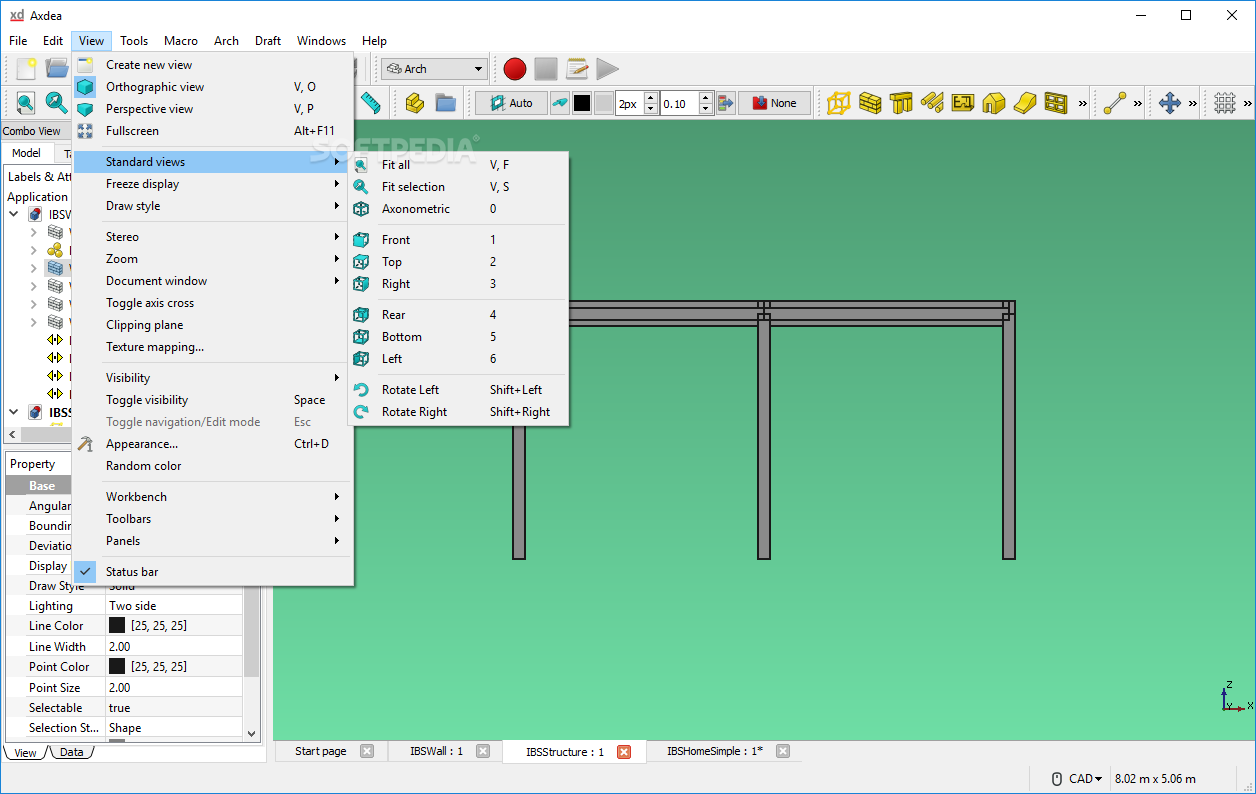Open Texture mapping dialog entry
This screenshot has height=794, width=1256.
[x=213, y=347]
